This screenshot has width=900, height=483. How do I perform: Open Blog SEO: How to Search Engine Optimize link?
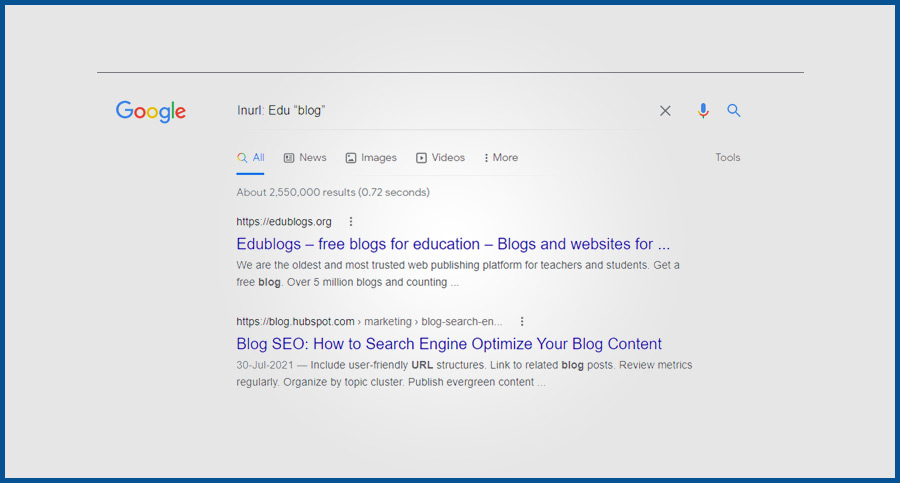[449, 344]
